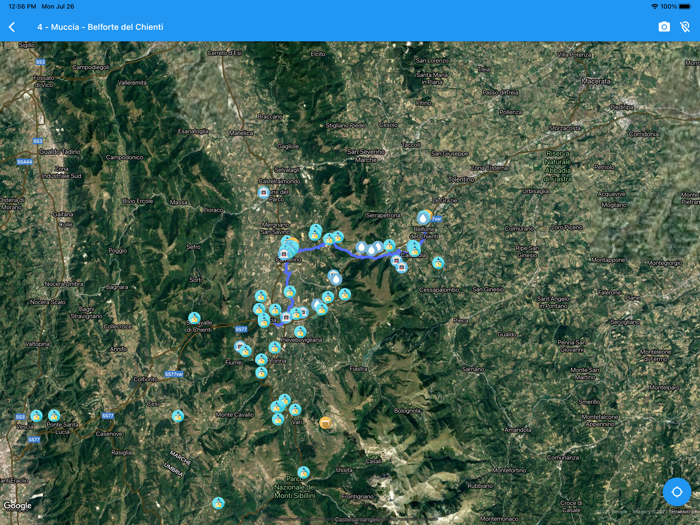Tap the southernmost church marker on the map

218,503
